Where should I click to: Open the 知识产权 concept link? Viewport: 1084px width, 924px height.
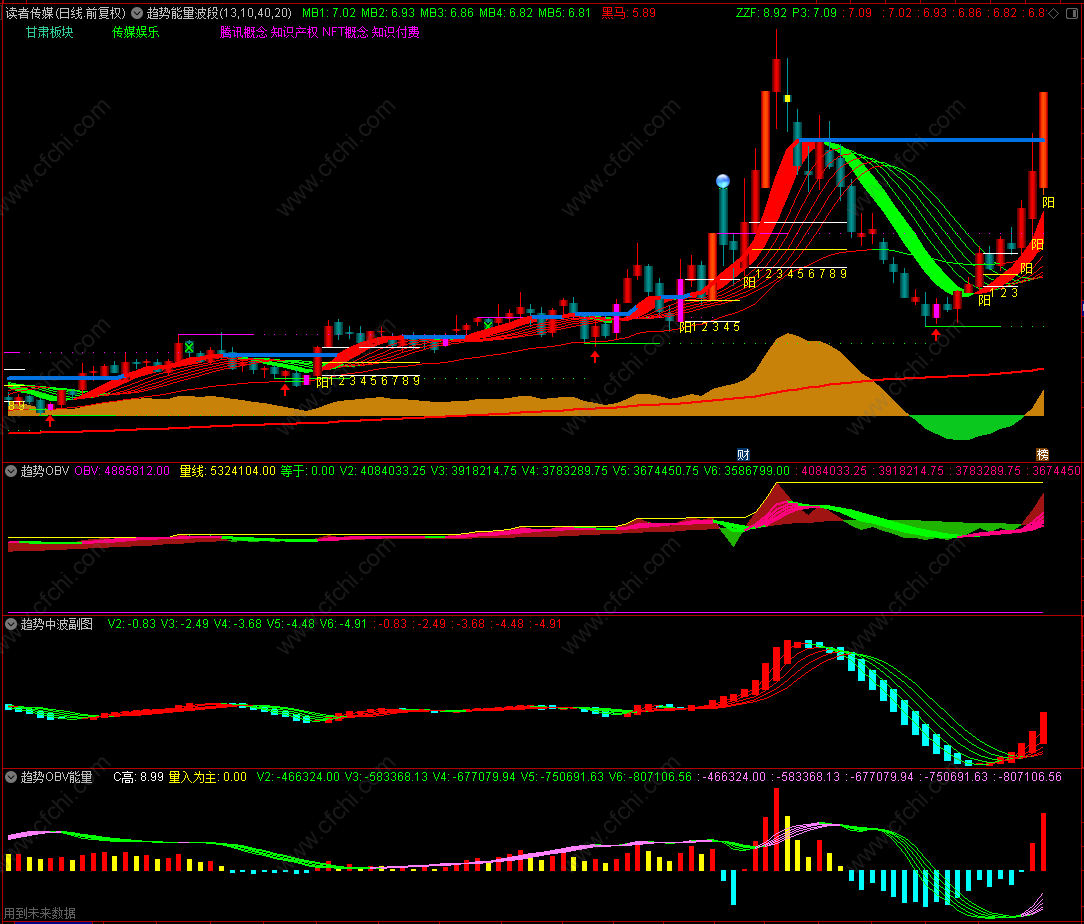click(x=295, y=32)
